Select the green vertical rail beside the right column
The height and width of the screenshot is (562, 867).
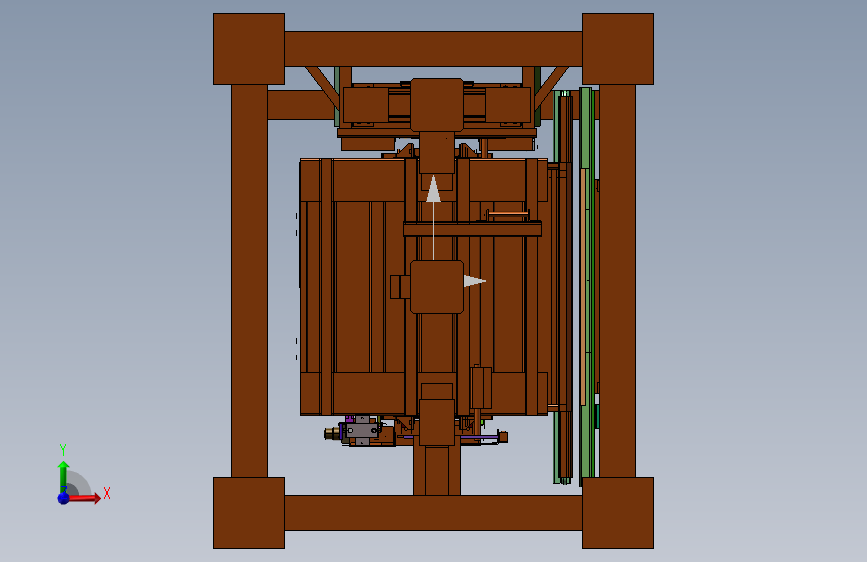(587, 285)
